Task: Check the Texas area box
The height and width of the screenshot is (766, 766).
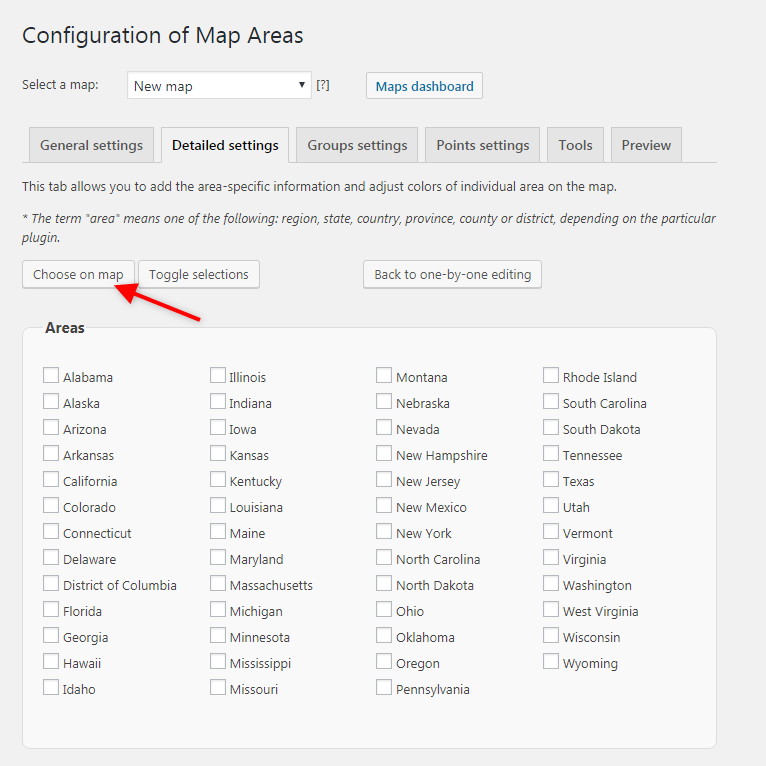Action: point(551,480)
